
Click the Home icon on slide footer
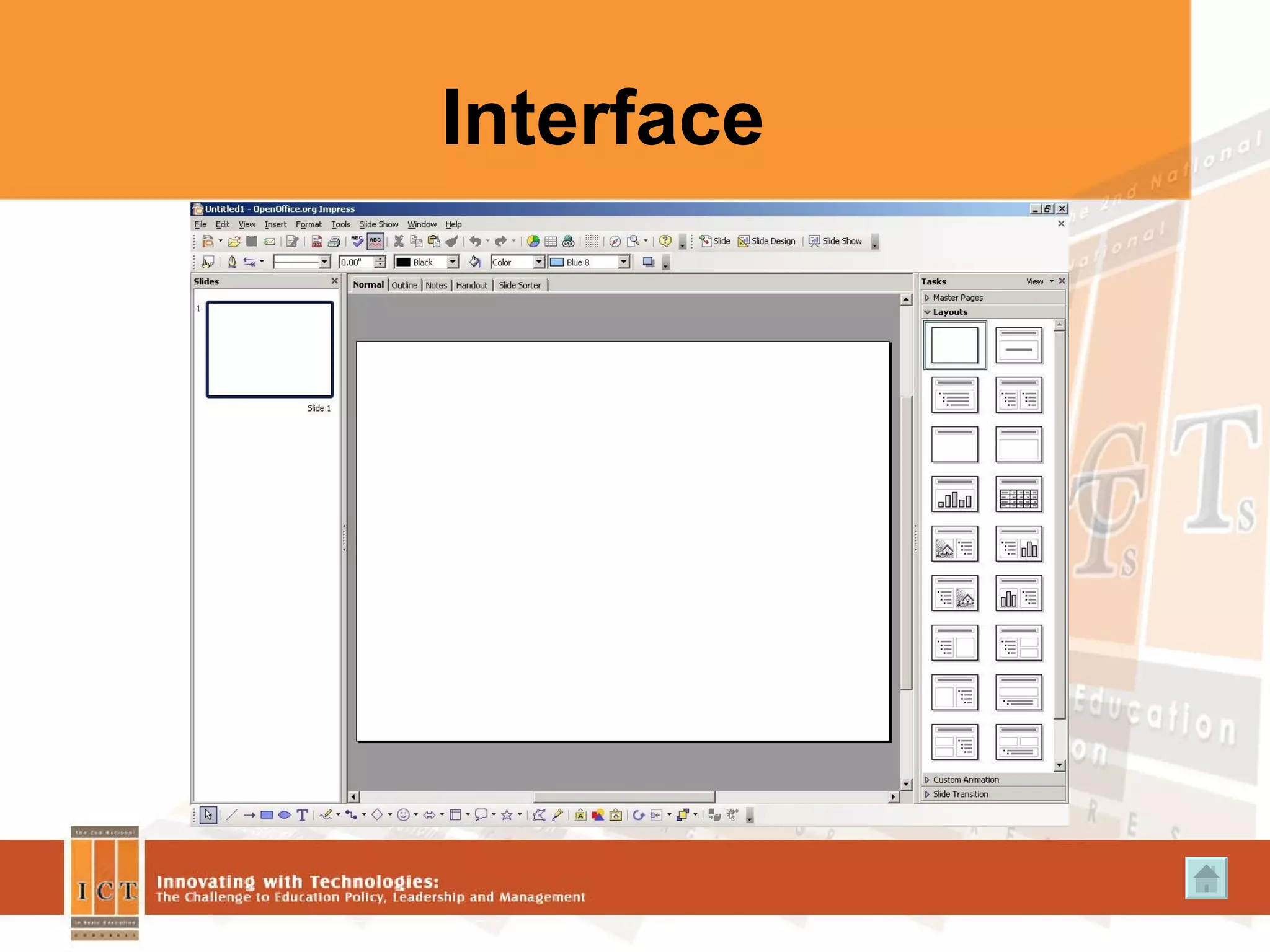tap(1206, 878)
